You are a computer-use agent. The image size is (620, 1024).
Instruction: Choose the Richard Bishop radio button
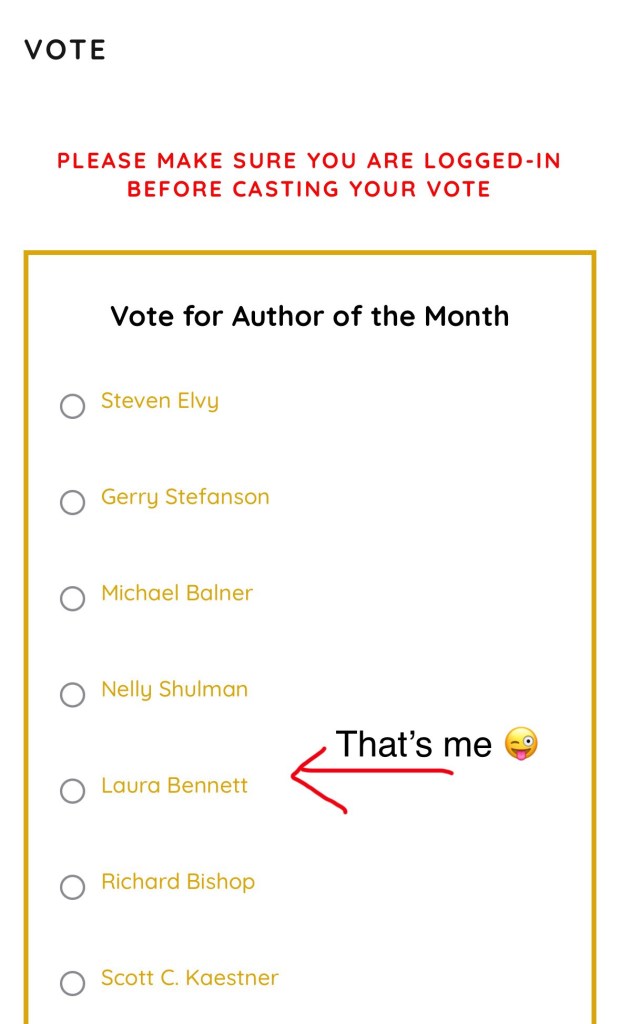point(73,887)
